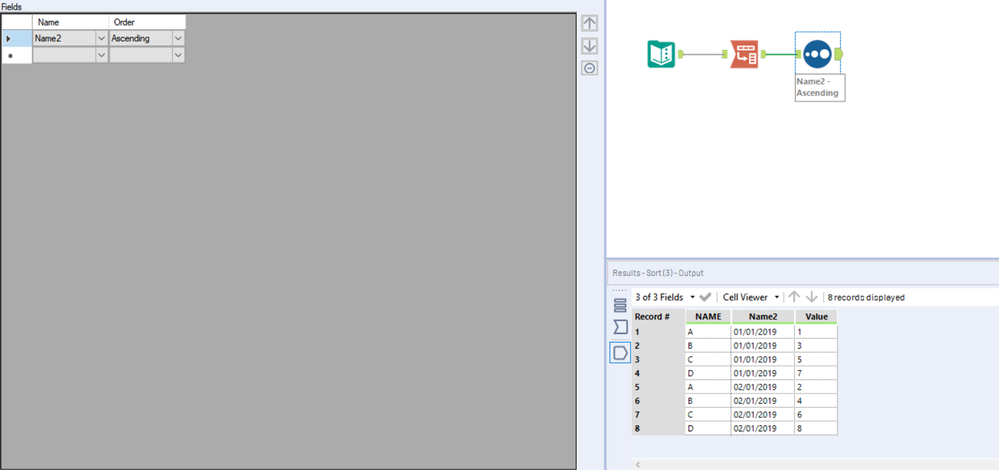Image resolution: width=999 pixels, height=470 pixels.
Task: Remove selected sort field with minus button
Action: pyautogui.click(x=590, y=68)
